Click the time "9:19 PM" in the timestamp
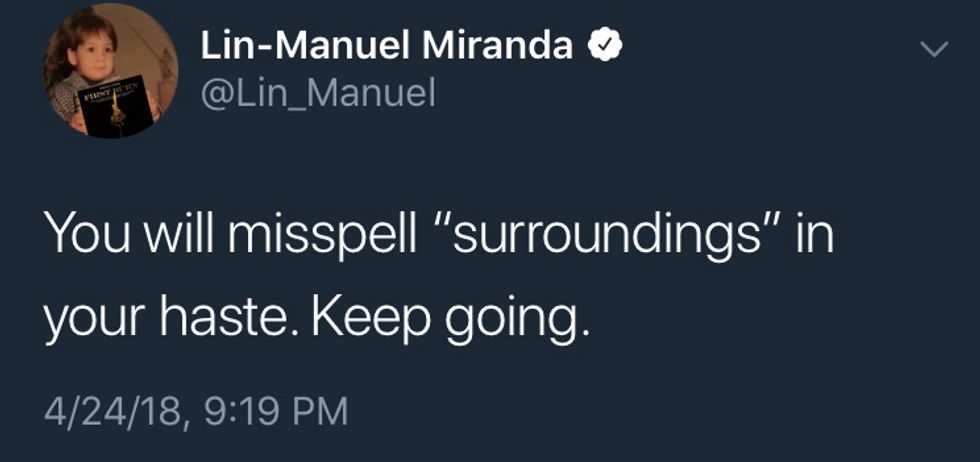 pyautogui.click(x=267, y=411)
